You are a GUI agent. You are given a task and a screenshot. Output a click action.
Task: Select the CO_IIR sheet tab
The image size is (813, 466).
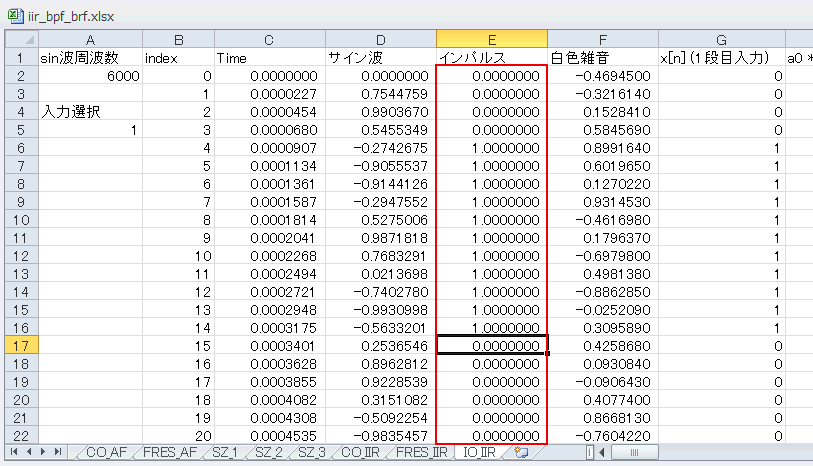click(360, 452)
